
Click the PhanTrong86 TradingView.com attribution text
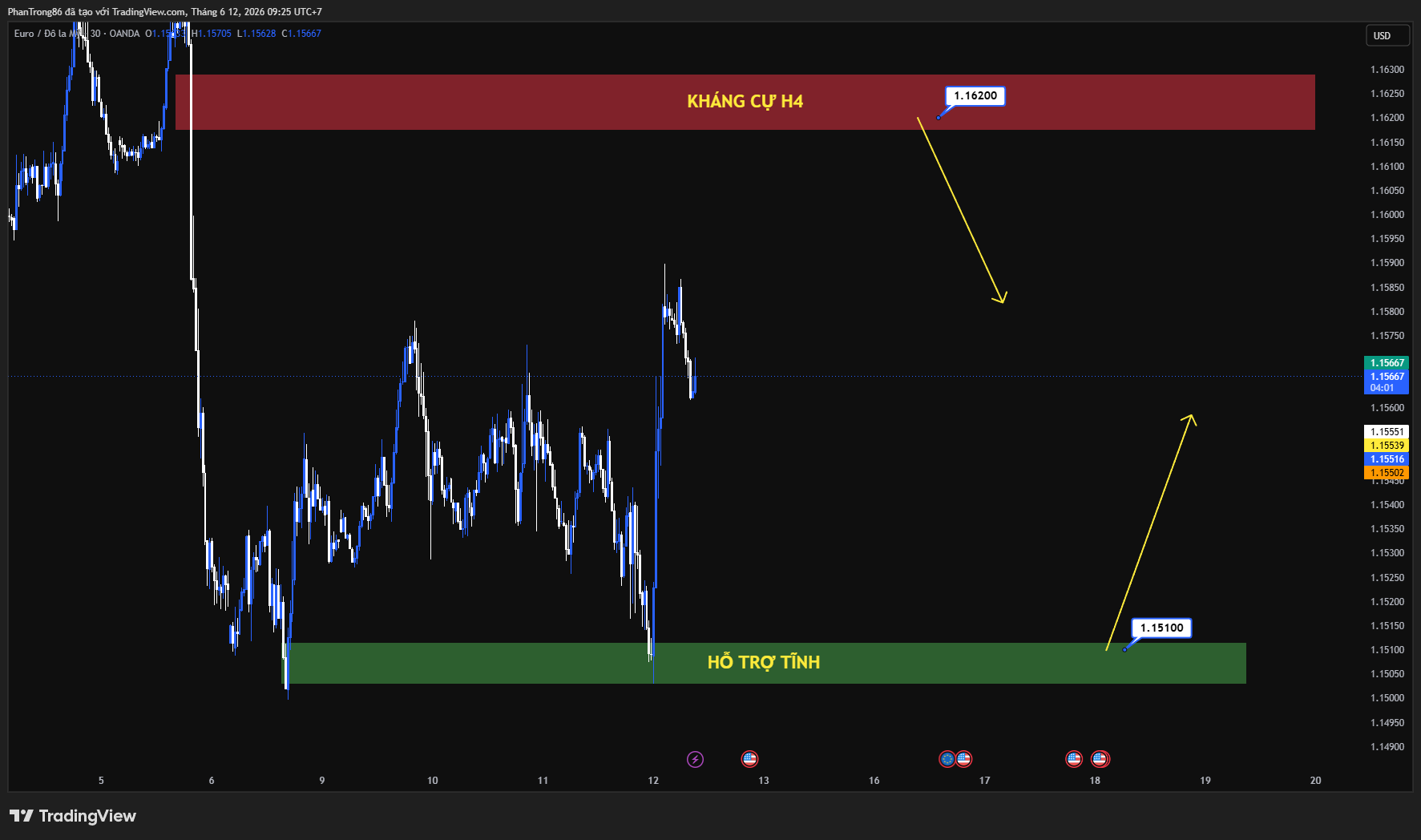[165, 12]
